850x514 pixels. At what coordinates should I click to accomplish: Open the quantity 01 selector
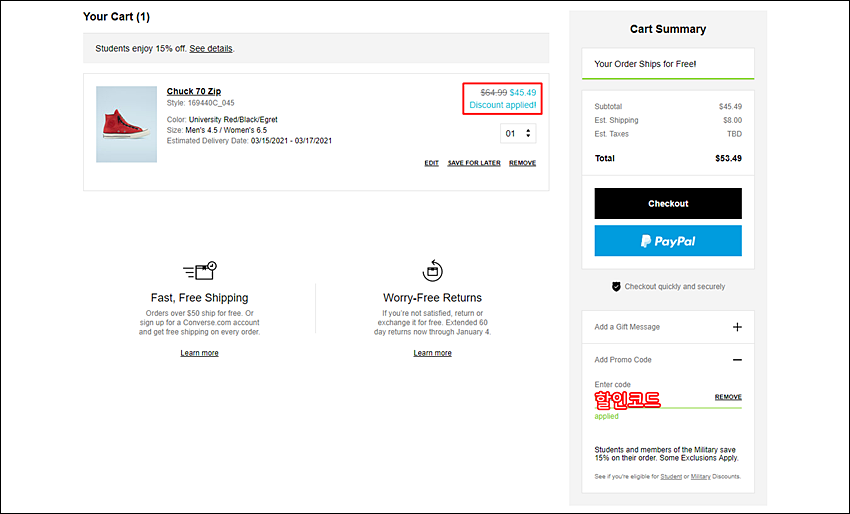coord(518,133)
